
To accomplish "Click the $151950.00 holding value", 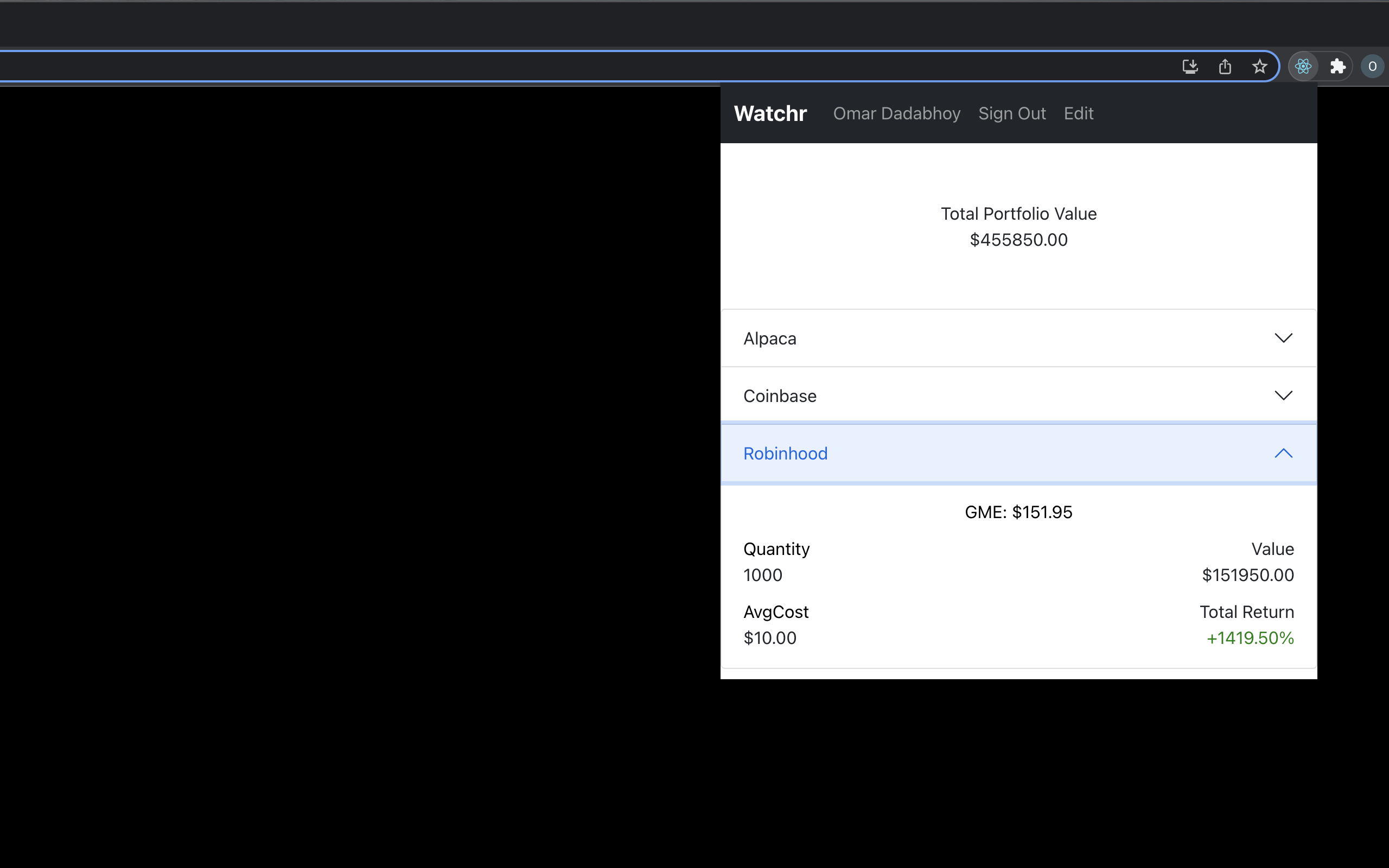I will click(1248, 575).
